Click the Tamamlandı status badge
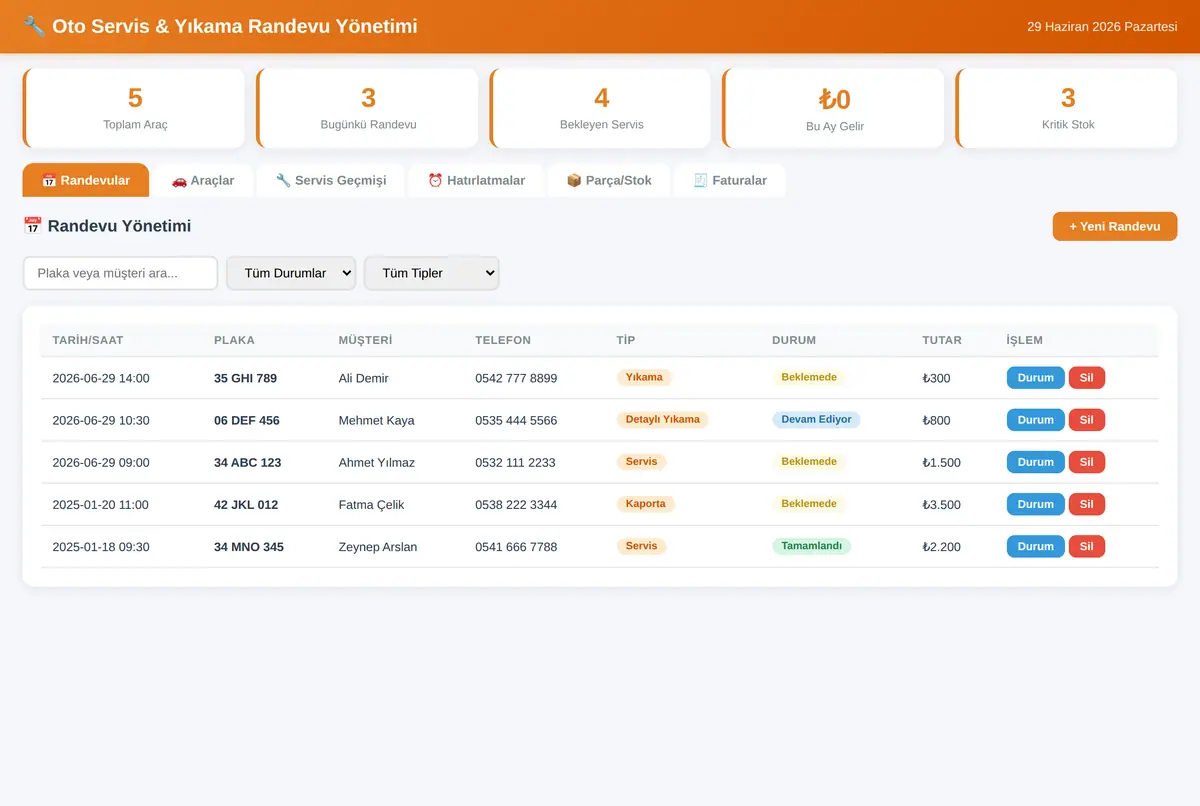Screen dimensions: 1200x806 pyautogui.click(x=811, y=546)
